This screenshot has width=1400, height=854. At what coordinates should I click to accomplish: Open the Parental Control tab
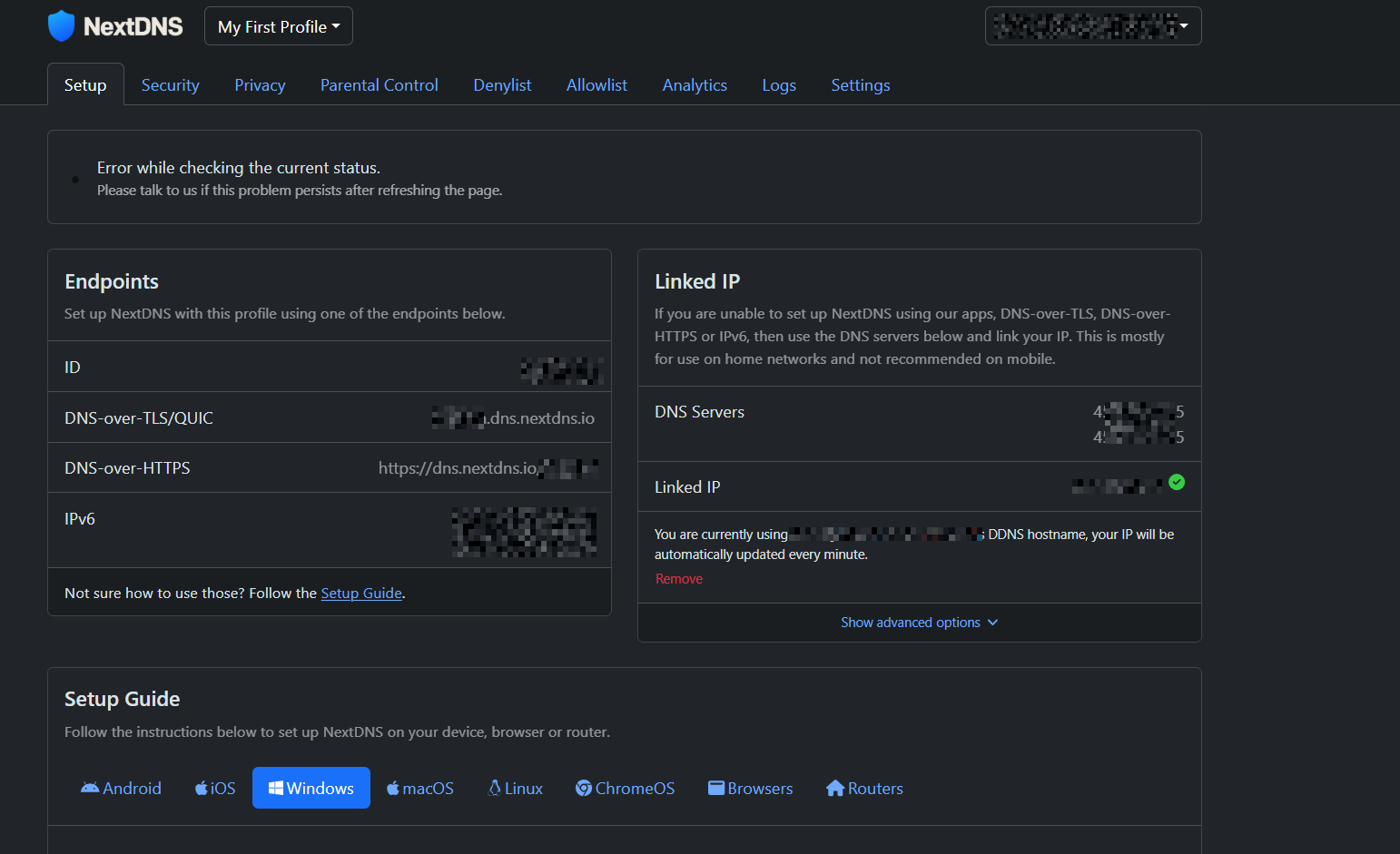[x=379, y=85]
